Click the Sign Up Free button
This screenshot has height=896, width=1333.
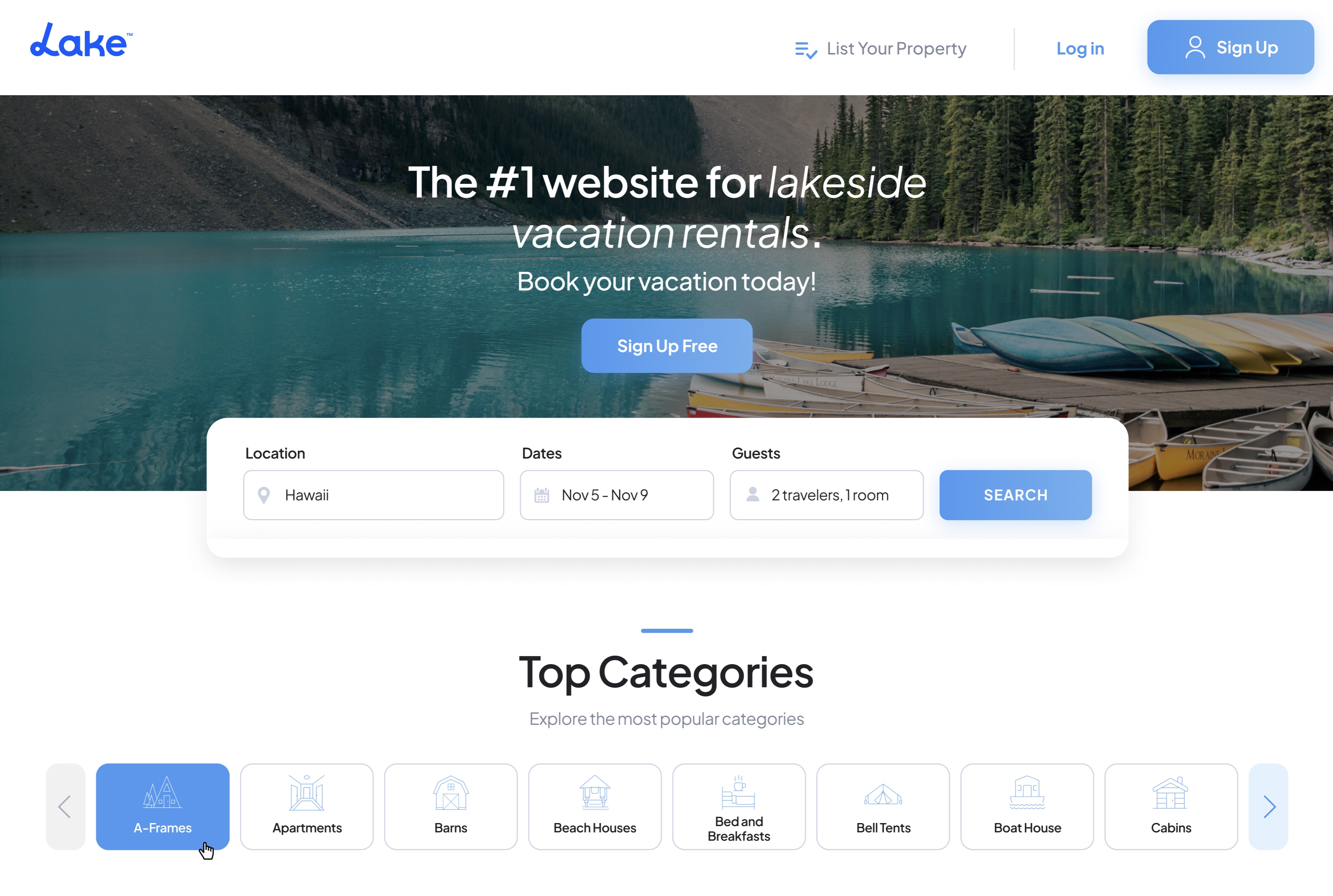pyautogui.click(x=667, y=346)
